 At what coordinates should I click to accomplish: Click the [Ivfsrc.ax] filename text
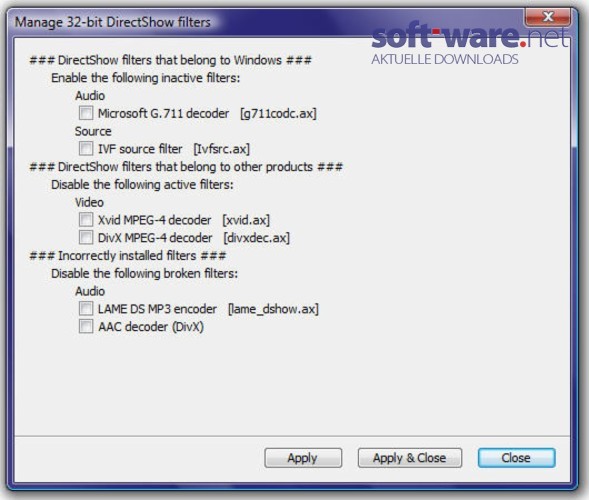click(x=221, y=149)
